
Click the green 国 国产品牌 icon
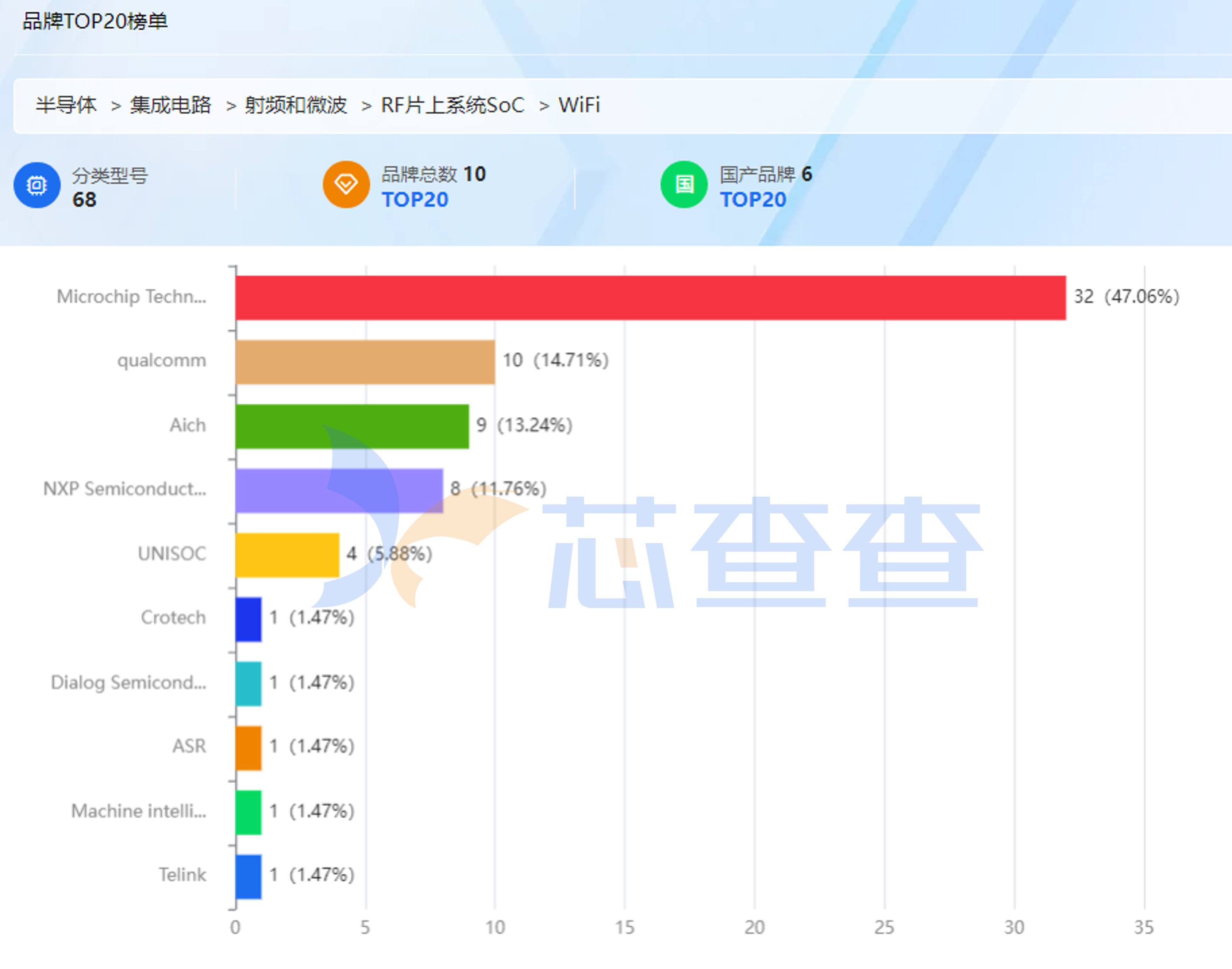(x=684, y=184)
